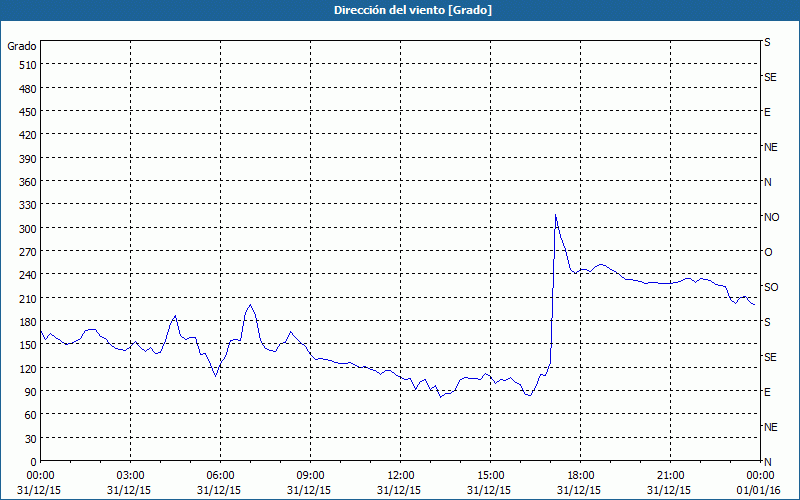Click the 420 value on the left axis

point(28,135)
